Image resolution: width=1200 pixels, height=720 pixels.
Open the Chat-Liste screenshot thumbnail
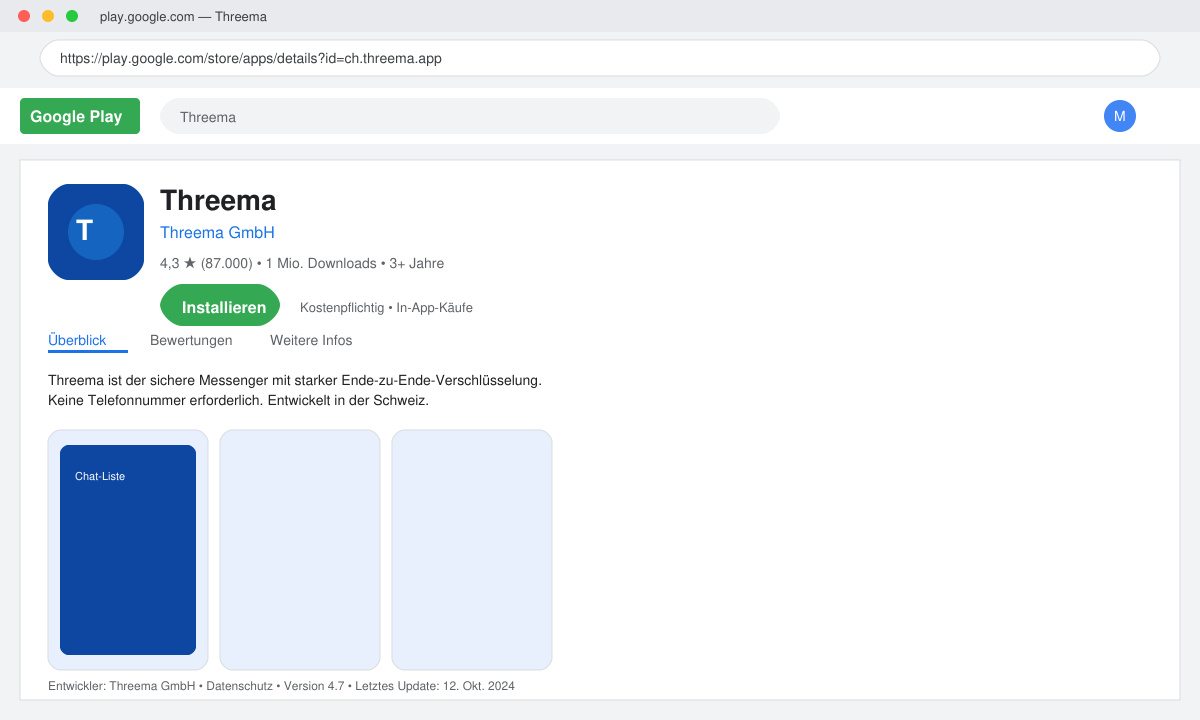128,550
